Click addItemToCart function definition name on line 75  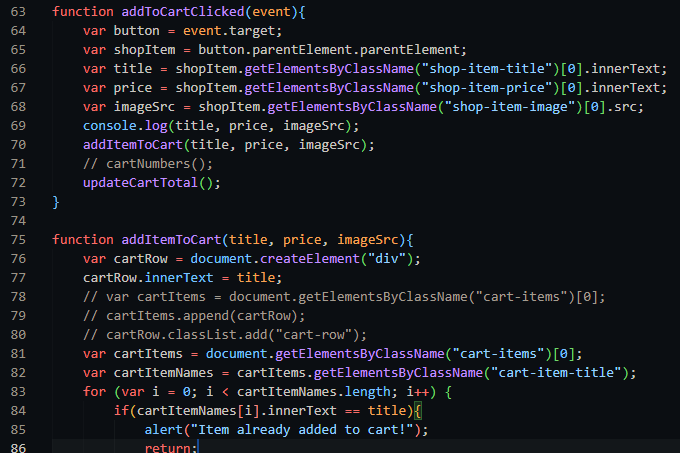pos(171,240)
